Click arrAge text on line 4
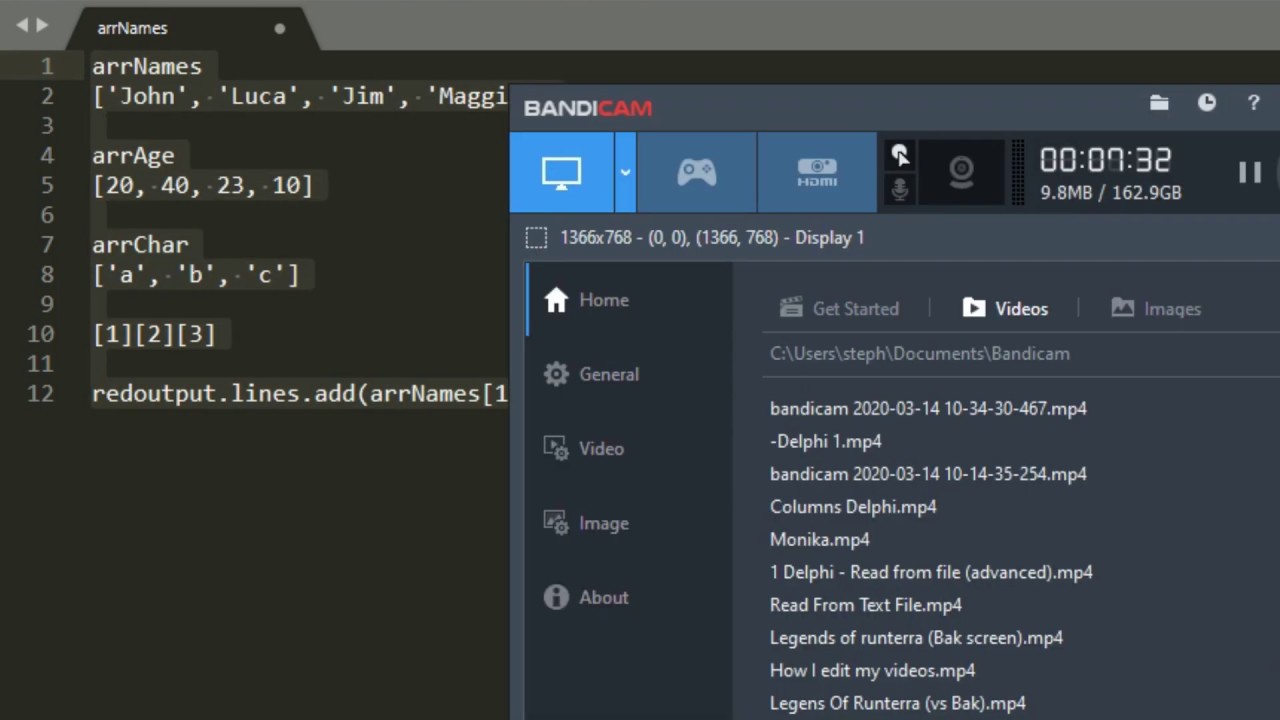This screenshot has width=1280, height=720. 133,156
